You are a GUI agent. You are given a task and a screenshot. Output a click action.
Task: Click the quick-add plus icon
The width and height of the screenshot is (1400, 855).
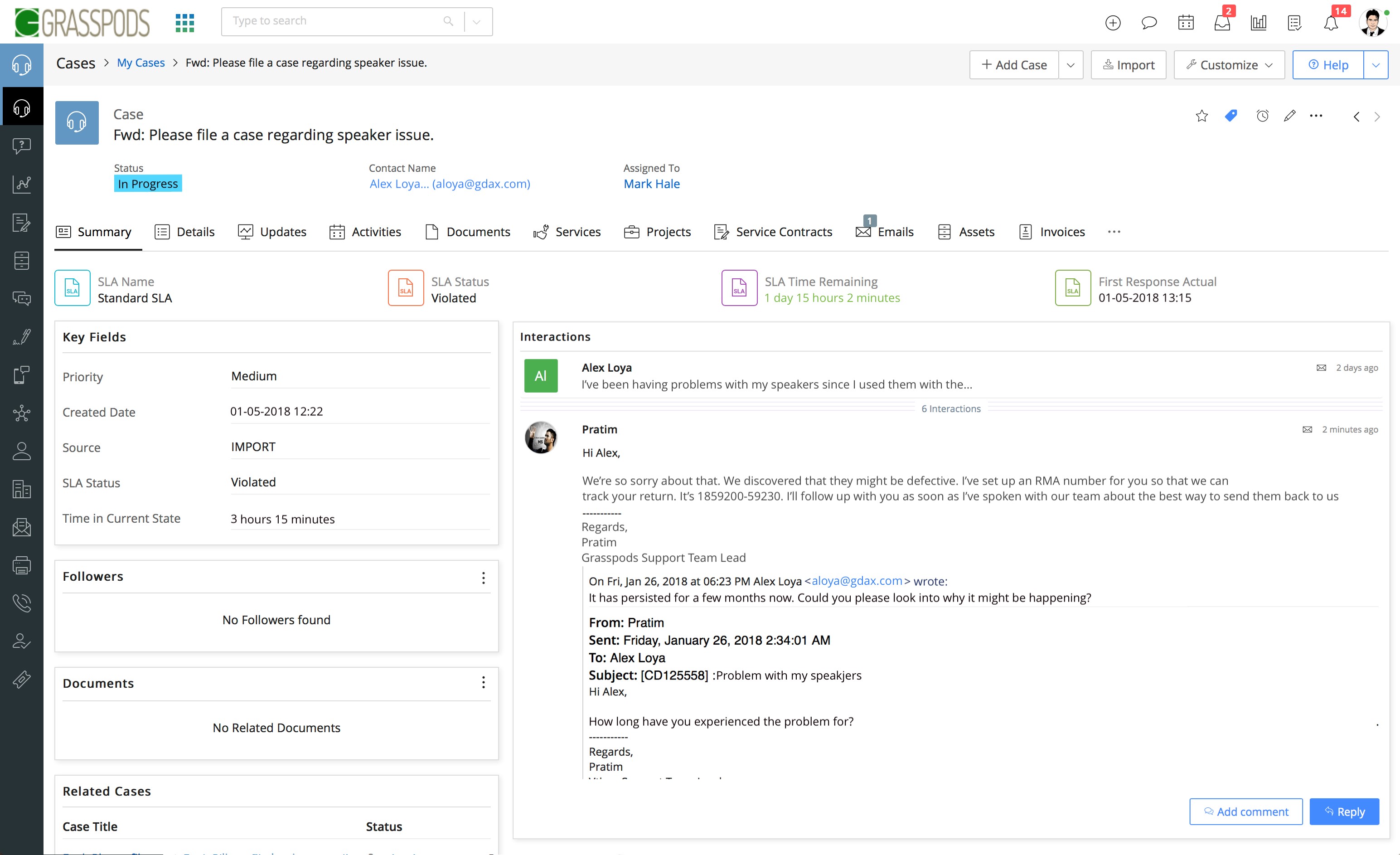[1113, 23]
